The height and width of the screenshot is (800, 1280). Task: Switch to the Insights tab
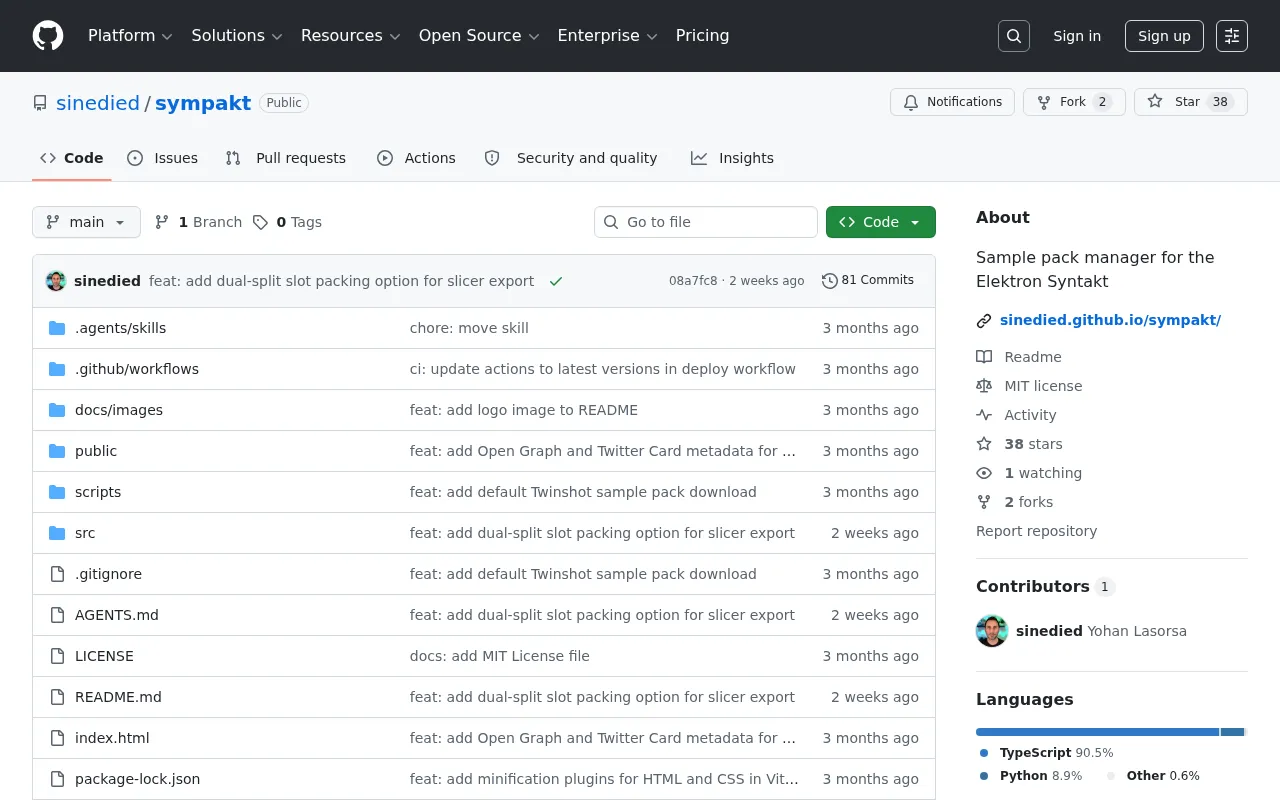pos(732,158)
